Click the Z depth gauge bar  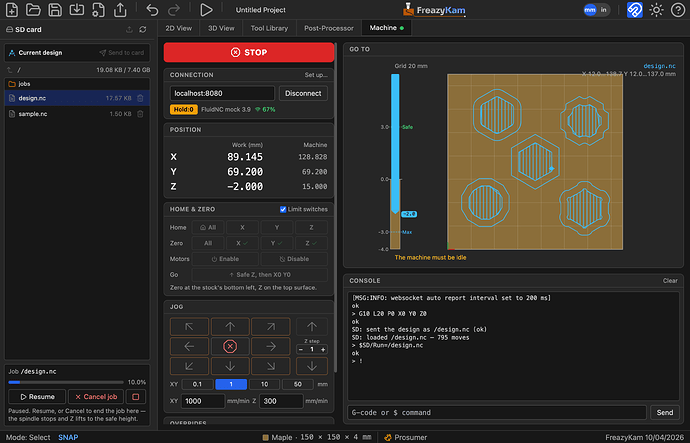(395, 161)
